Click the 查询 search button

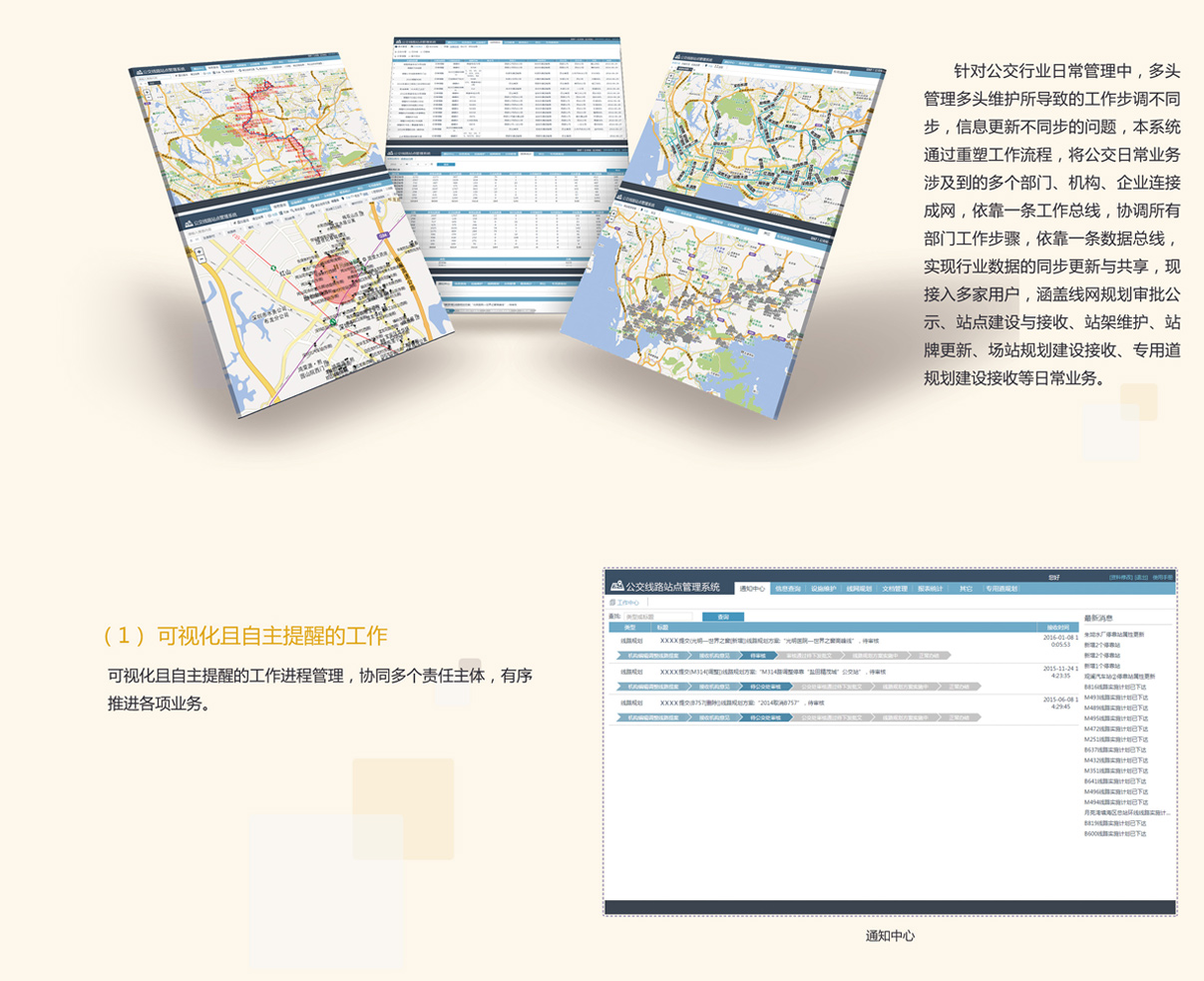click(722, 617)
